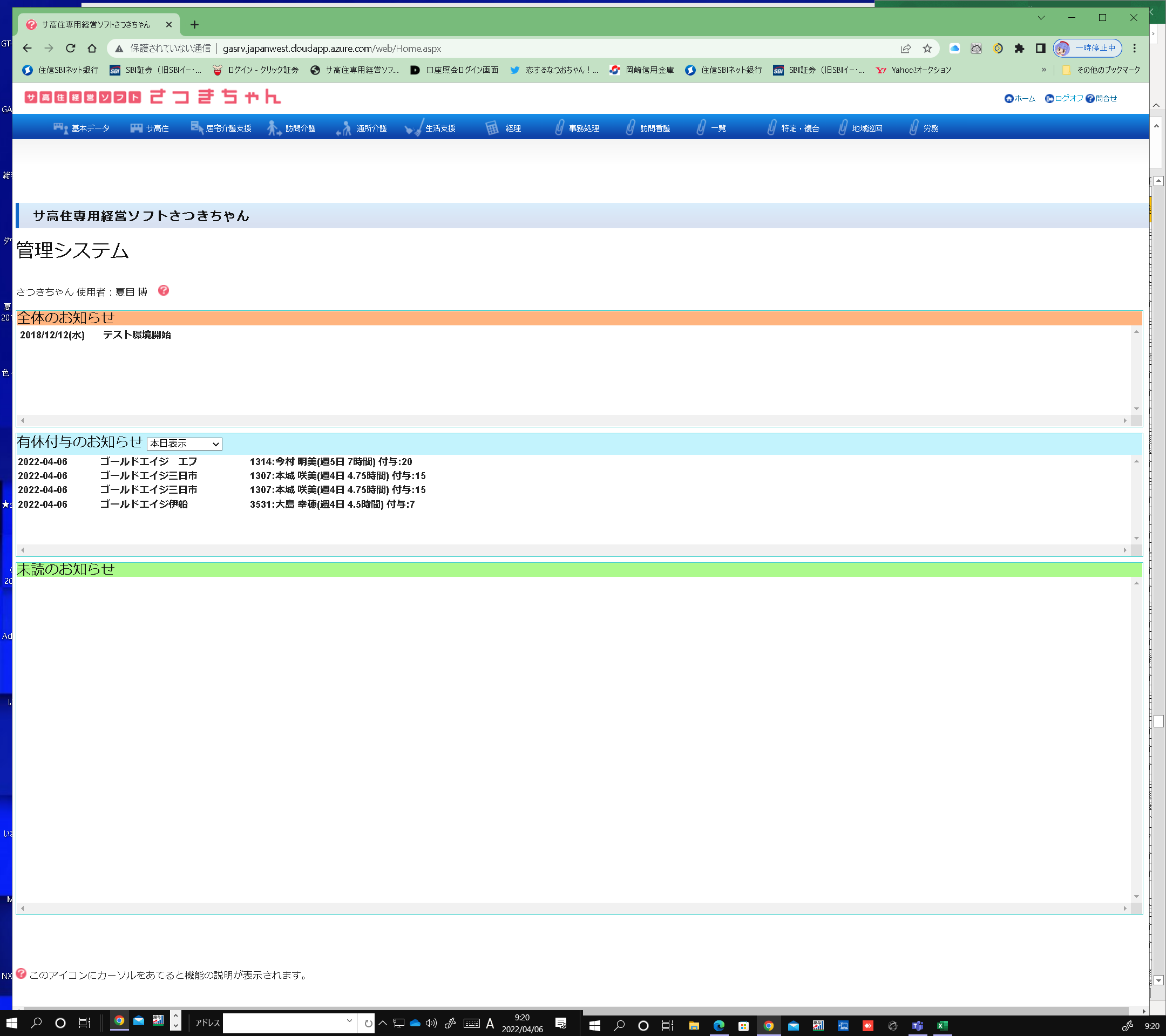Click the ログオフ logout link
The height and width of the screenshot is (1036, 1166).
(x=1064, y=99)
